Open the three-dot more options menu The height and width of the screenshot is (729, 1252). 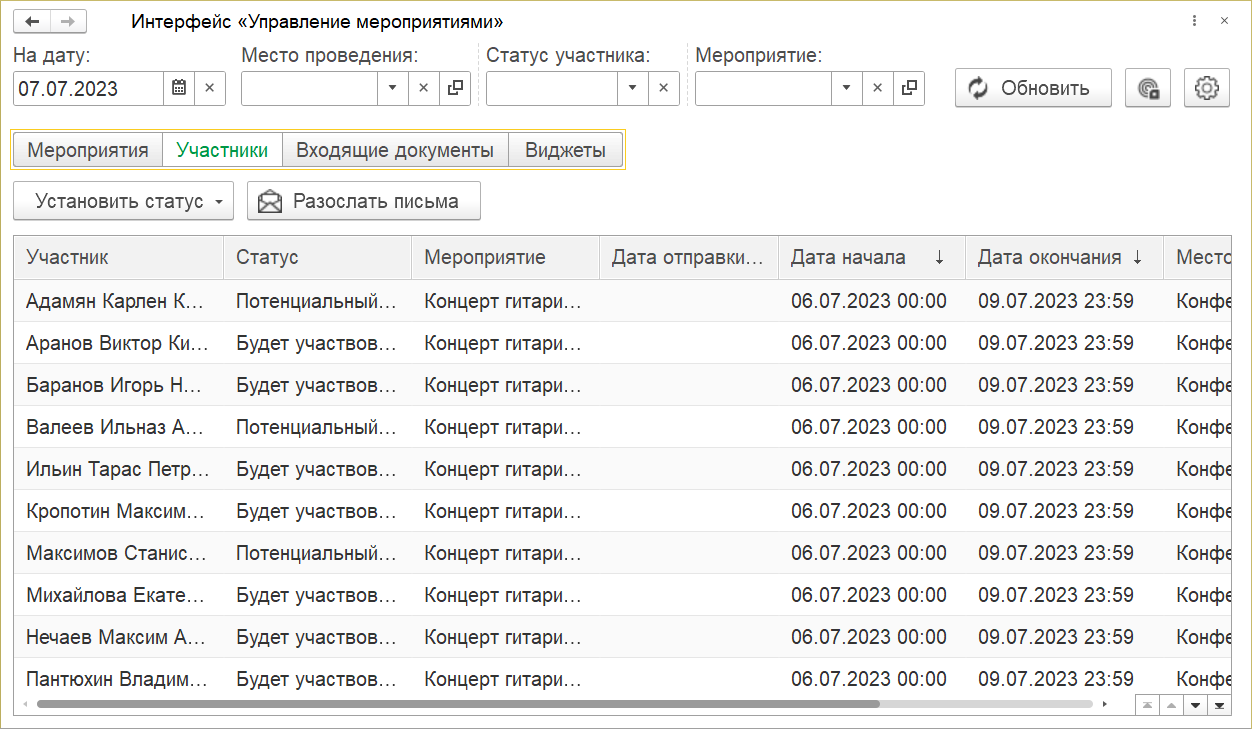(1194, 21)
